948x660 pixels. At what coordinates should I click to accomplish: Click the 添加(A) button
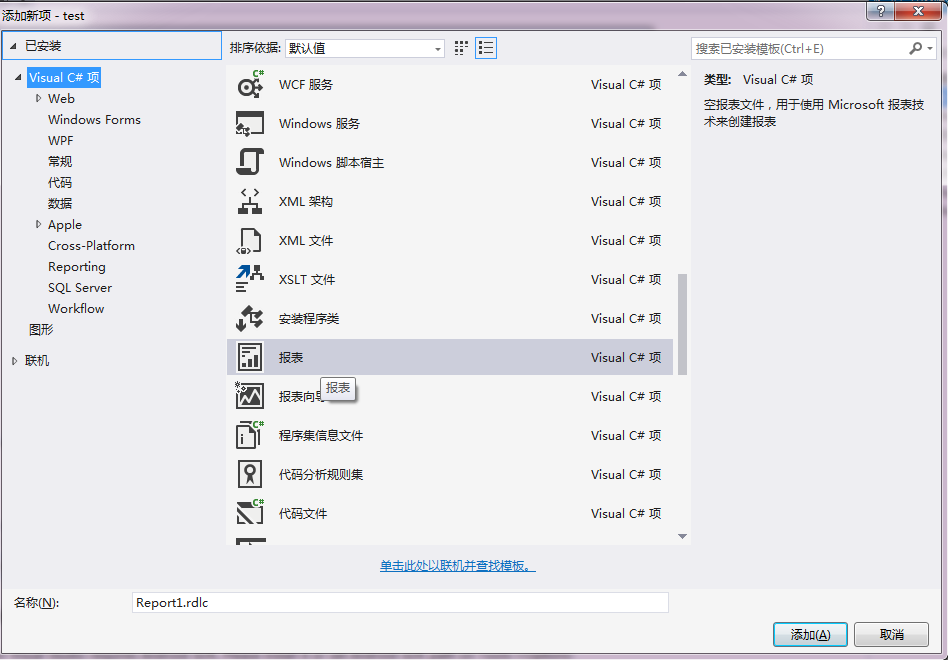click(x=810, y=635)
